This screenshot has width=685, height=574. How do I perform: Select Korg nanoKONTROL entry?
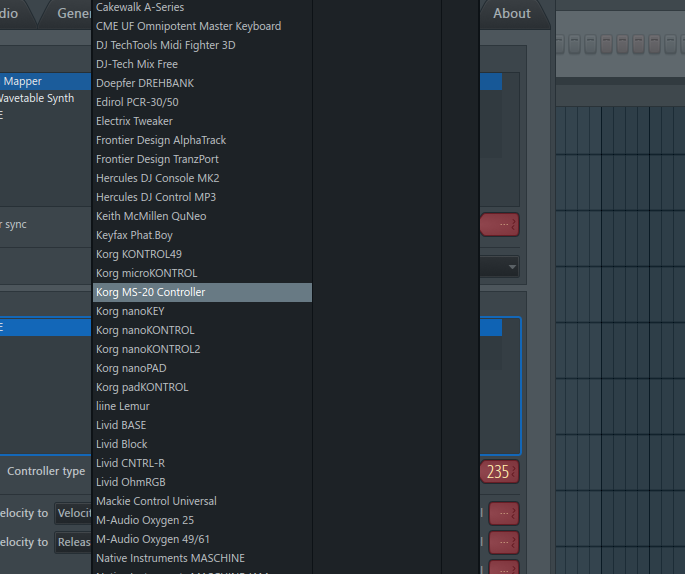(202, 330)
